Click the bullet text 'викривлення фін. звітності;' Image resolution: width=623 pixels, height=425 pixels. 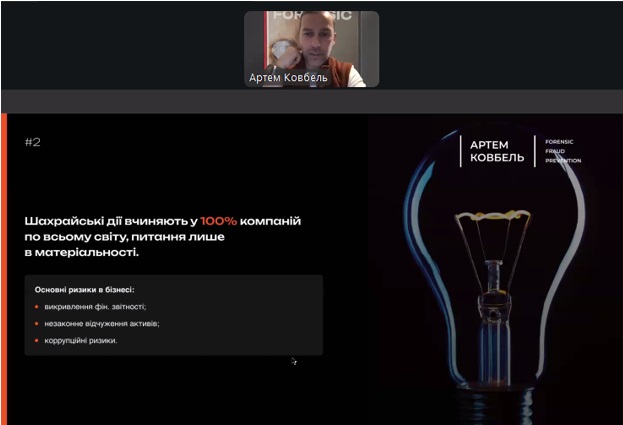95,307
